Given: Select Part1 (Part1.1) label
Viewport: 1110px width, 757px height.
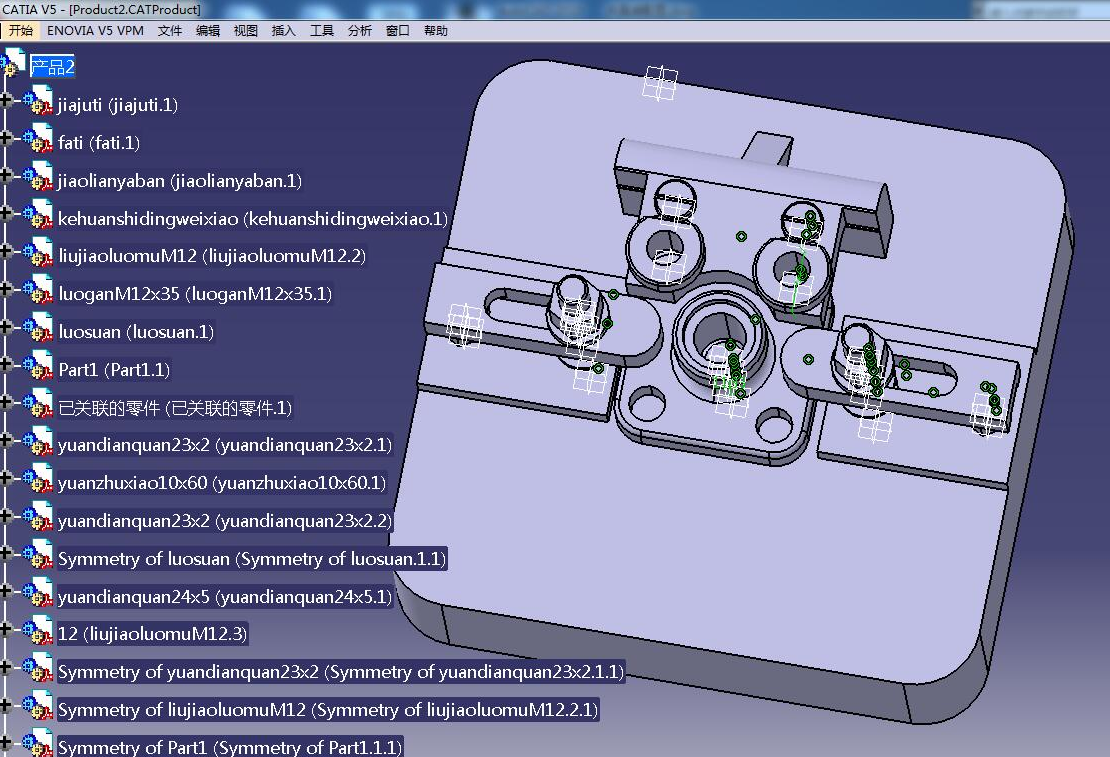Looking at the screenshot, I should [x=114, y=370].
